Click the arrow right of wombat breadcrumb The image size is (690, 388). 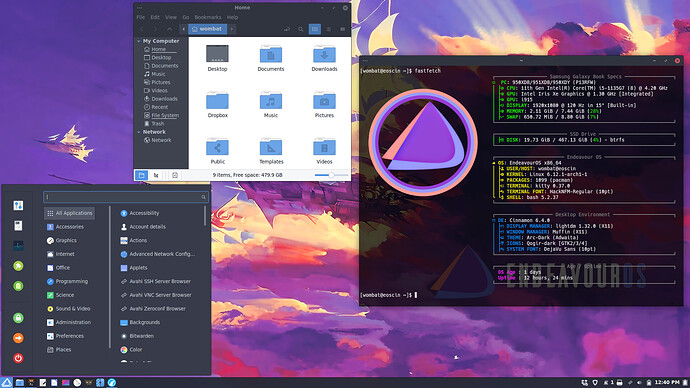pos(232,29)
